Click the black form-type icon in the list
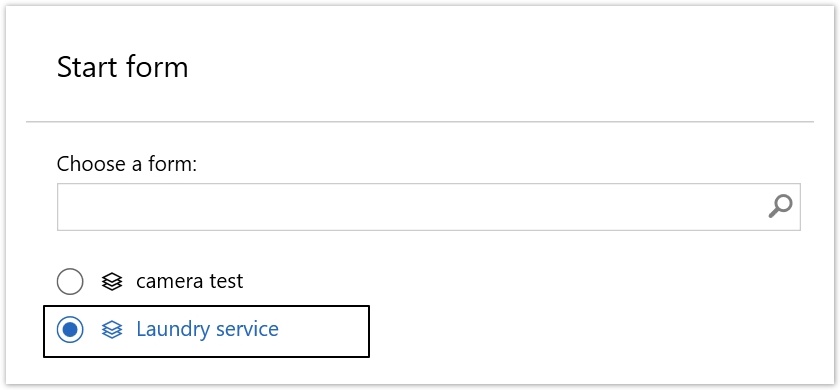 coord(112,282)
